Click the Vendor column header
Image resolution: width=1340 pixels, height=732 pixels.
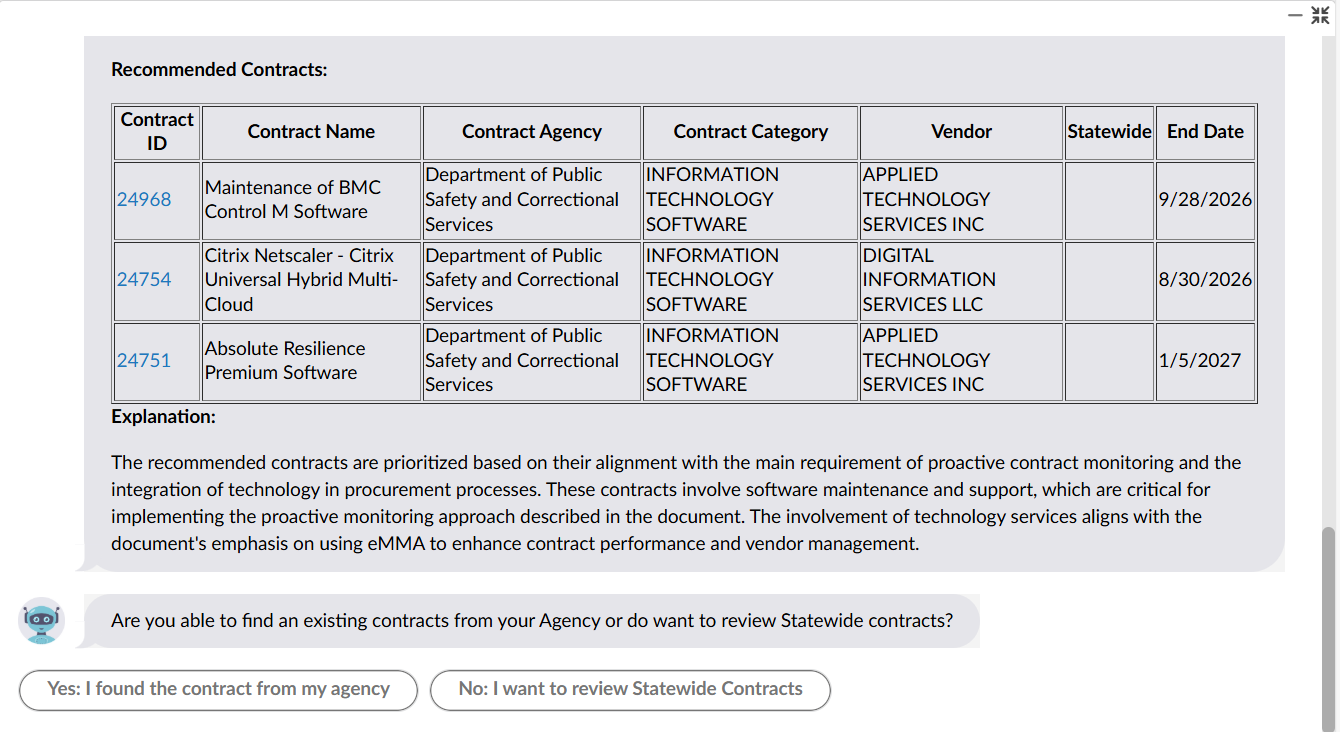tap(960, 131)
